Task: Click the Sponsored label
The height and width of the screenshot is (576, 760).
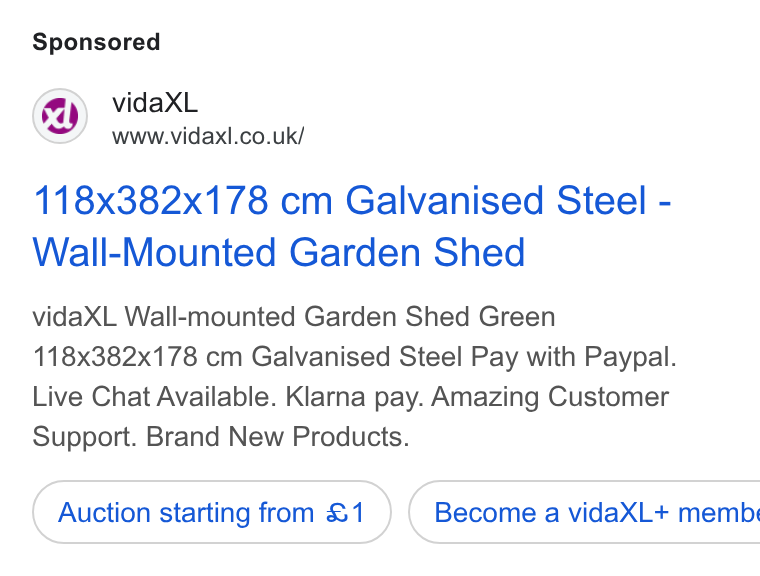Action: click(96, 42)
